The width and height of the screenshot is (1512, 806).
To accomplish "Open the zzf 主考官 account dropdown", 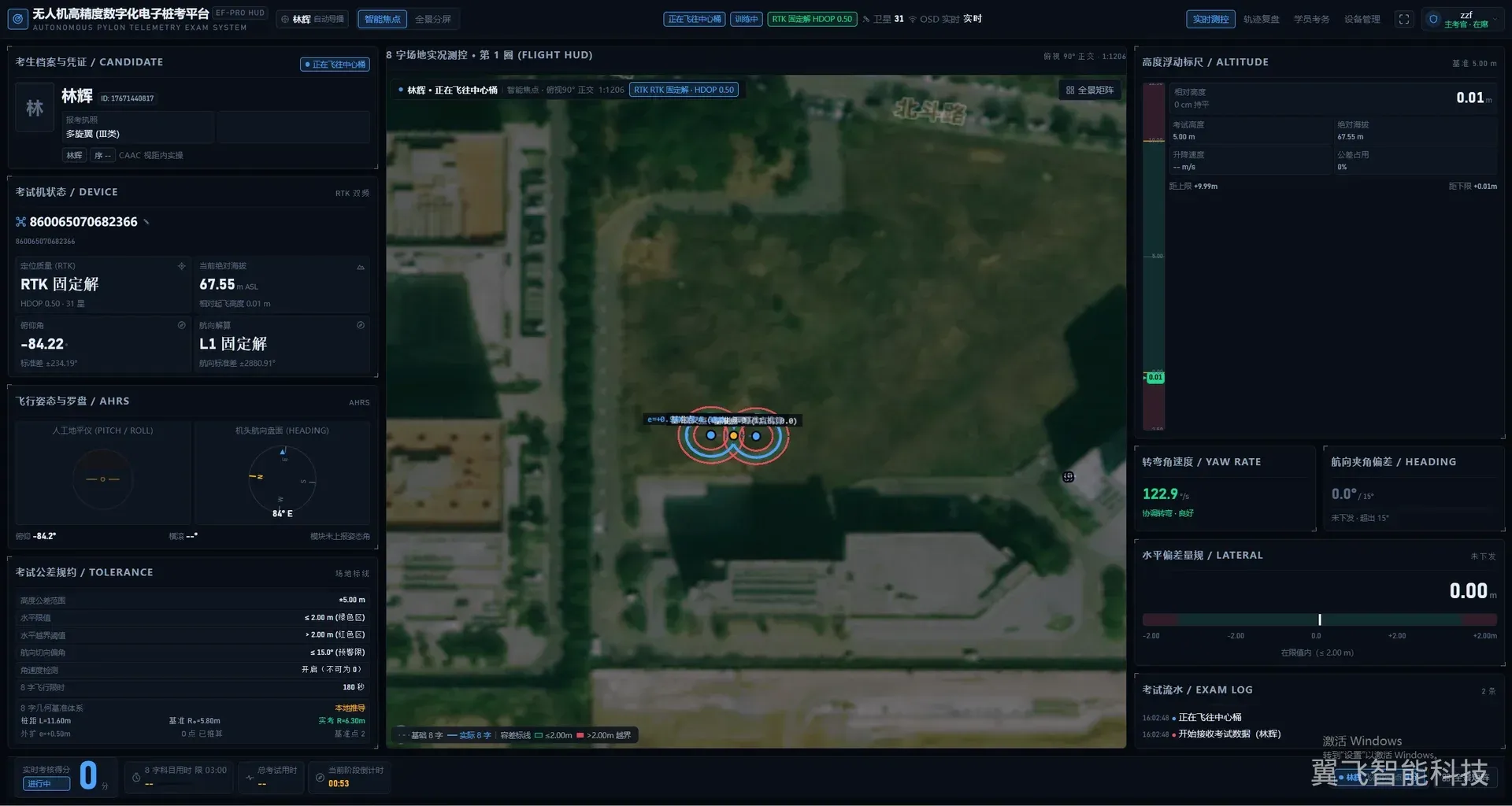I will coord(1462,19).
